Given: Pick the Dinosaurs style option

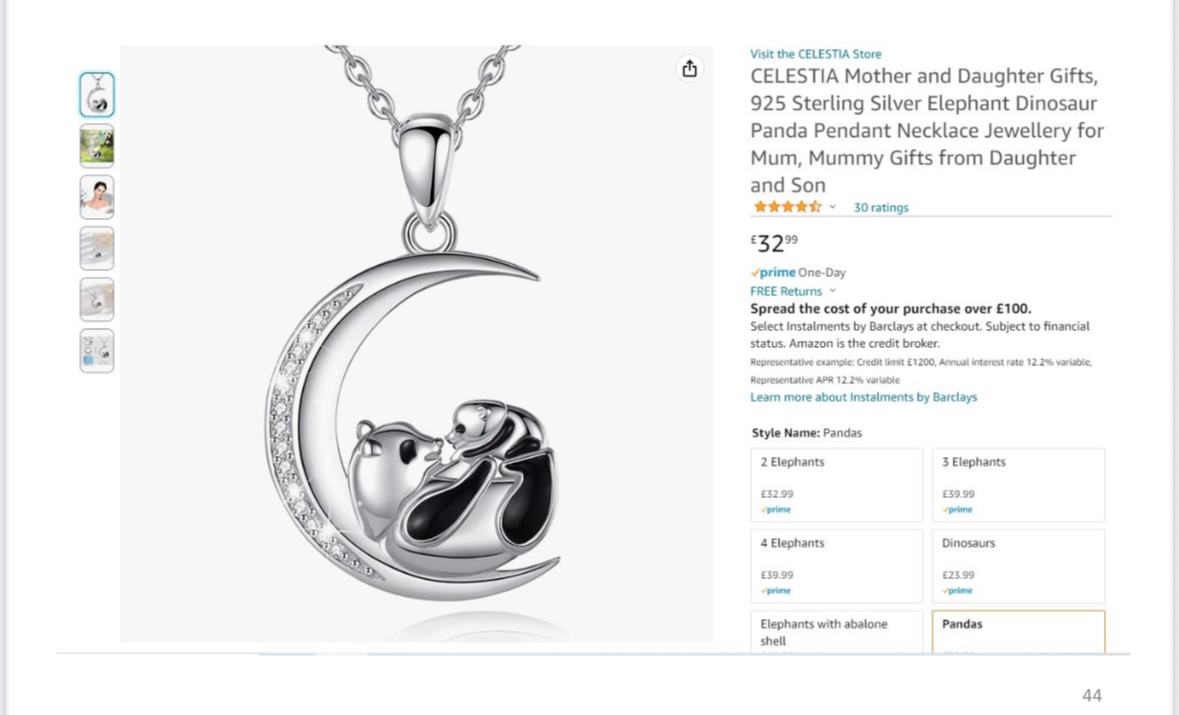Looking at the screenshot, I should point(1018,566).
